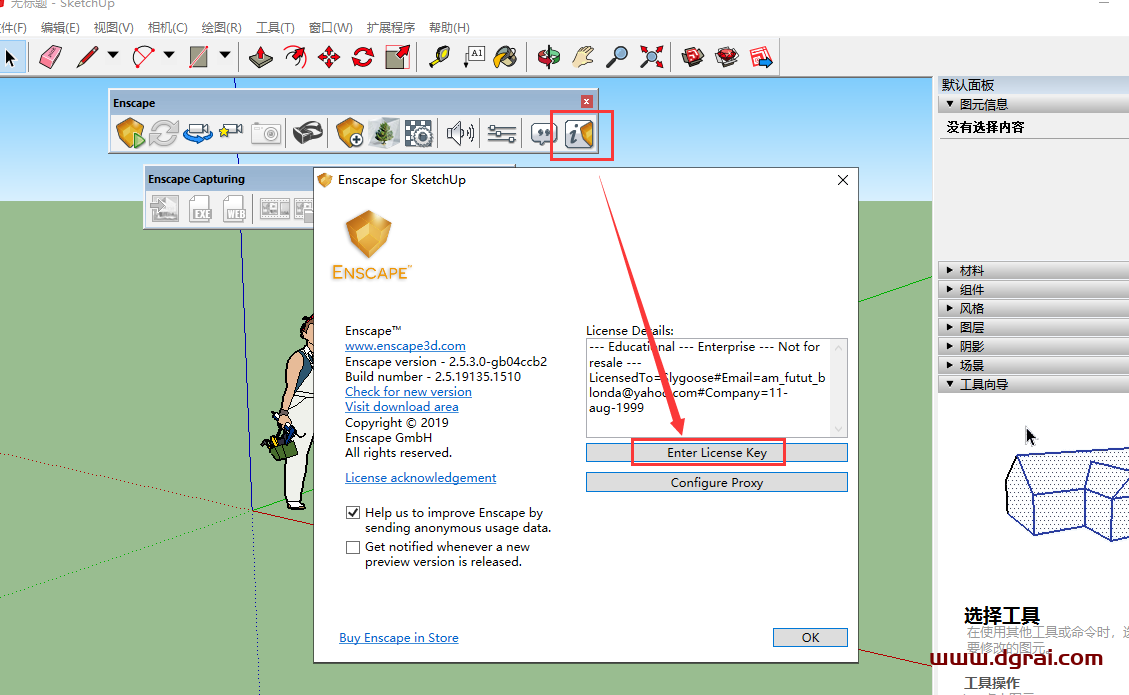Click the WEB export icon in Enscape Capturing

pos(235,210)
